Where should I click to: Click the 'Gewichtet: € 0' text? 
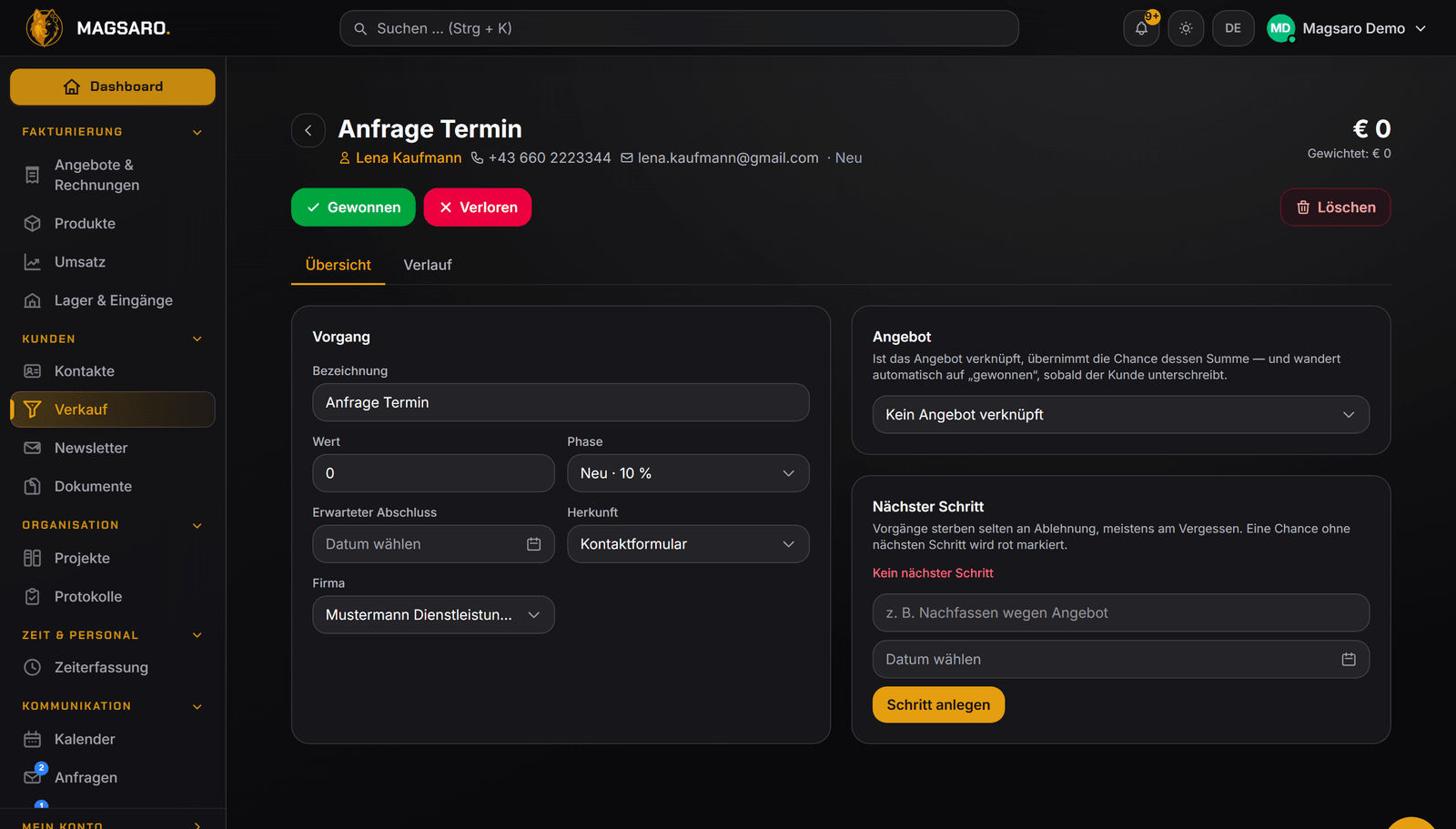coord(1349,154)
